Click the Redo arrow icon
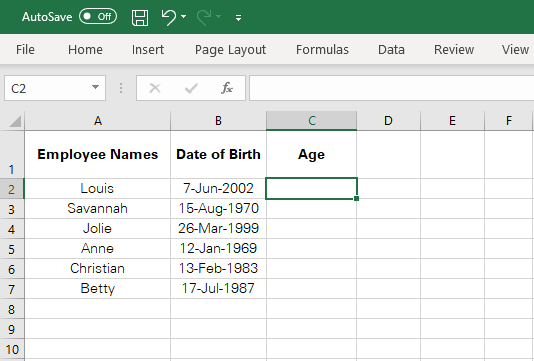This screenshot has height=361, width=534. [x=204, y=17]
